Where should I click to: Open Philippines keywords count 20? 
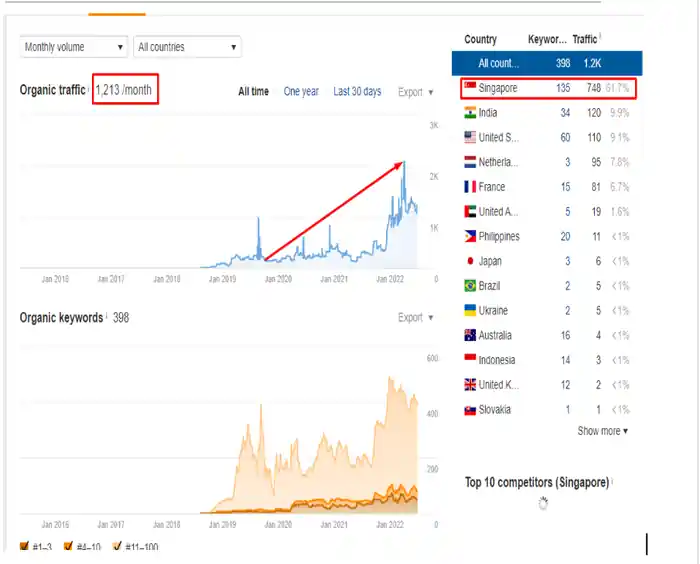tap(565, 236)
